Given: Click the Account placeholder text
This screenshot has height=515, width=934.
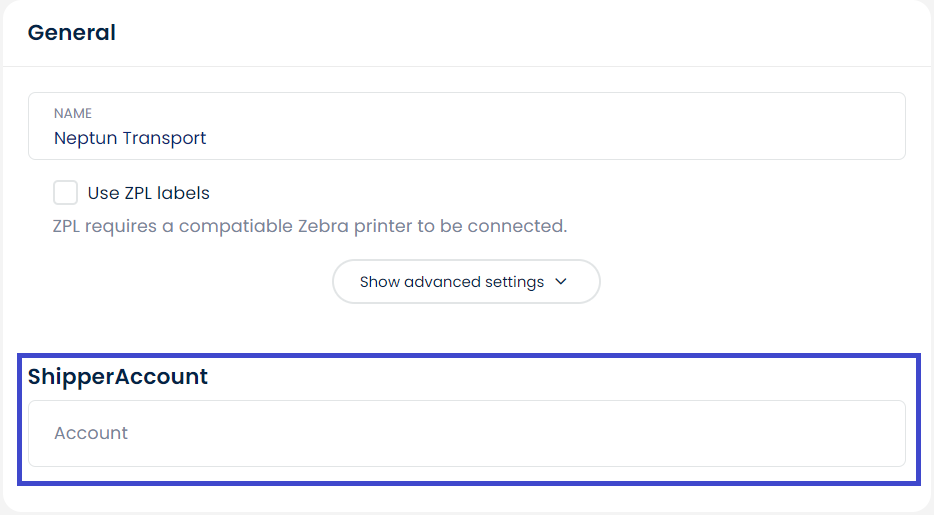Looking at the screenshot, I should tap(91, 434).
